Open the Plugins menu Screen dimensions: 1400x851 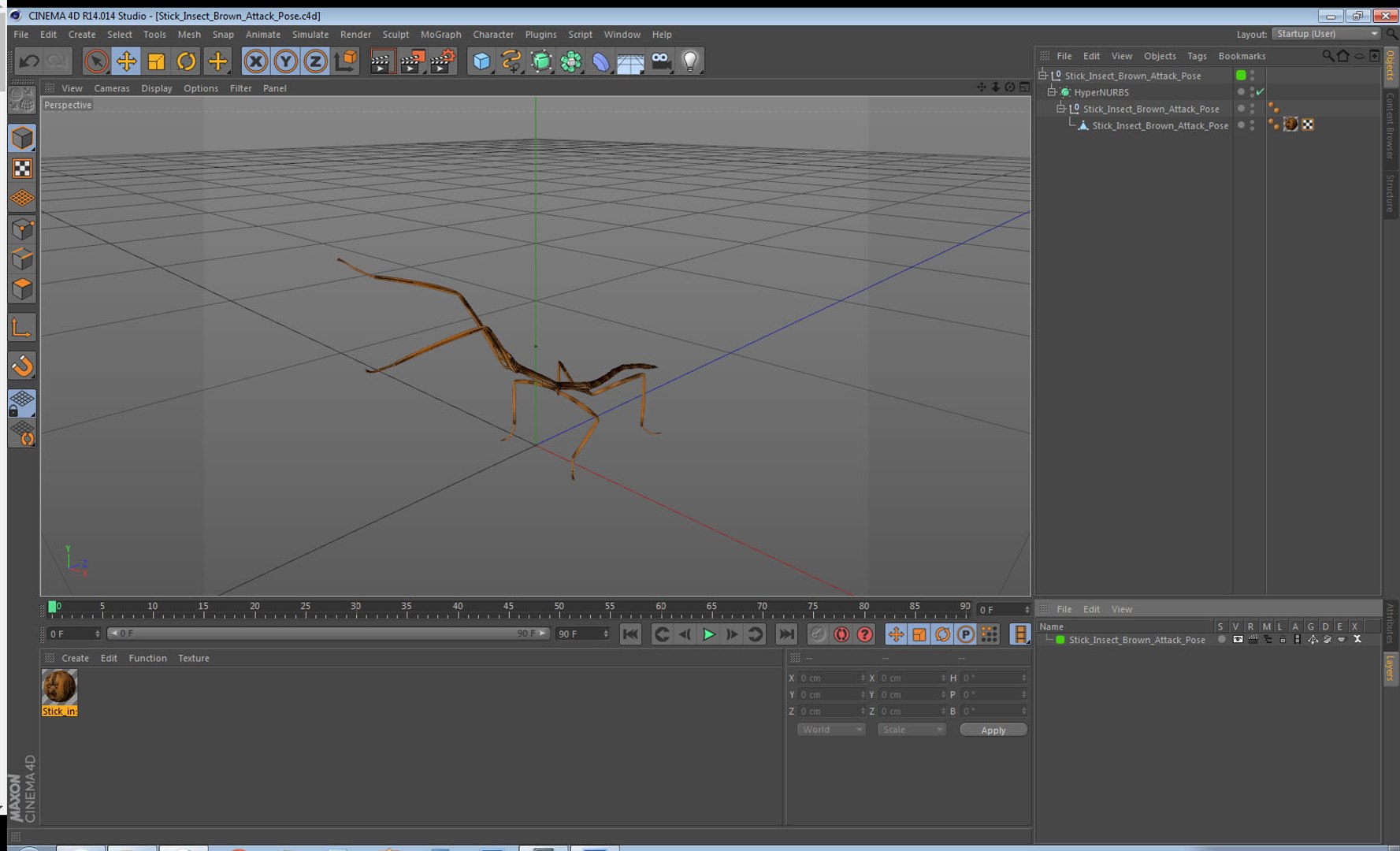click(540, 35)
